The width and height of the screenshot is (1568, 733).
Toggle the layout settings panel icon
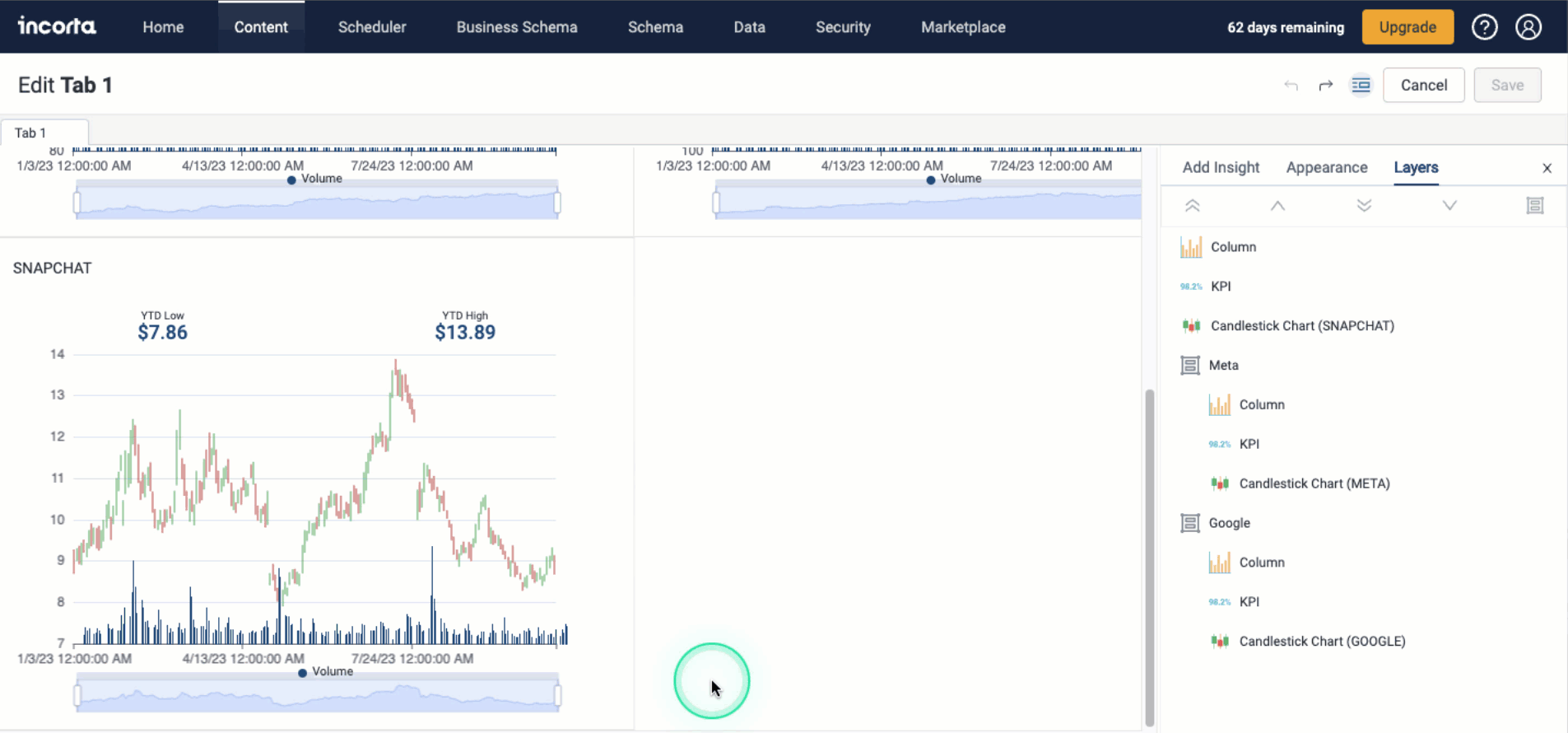[1361, 85]
